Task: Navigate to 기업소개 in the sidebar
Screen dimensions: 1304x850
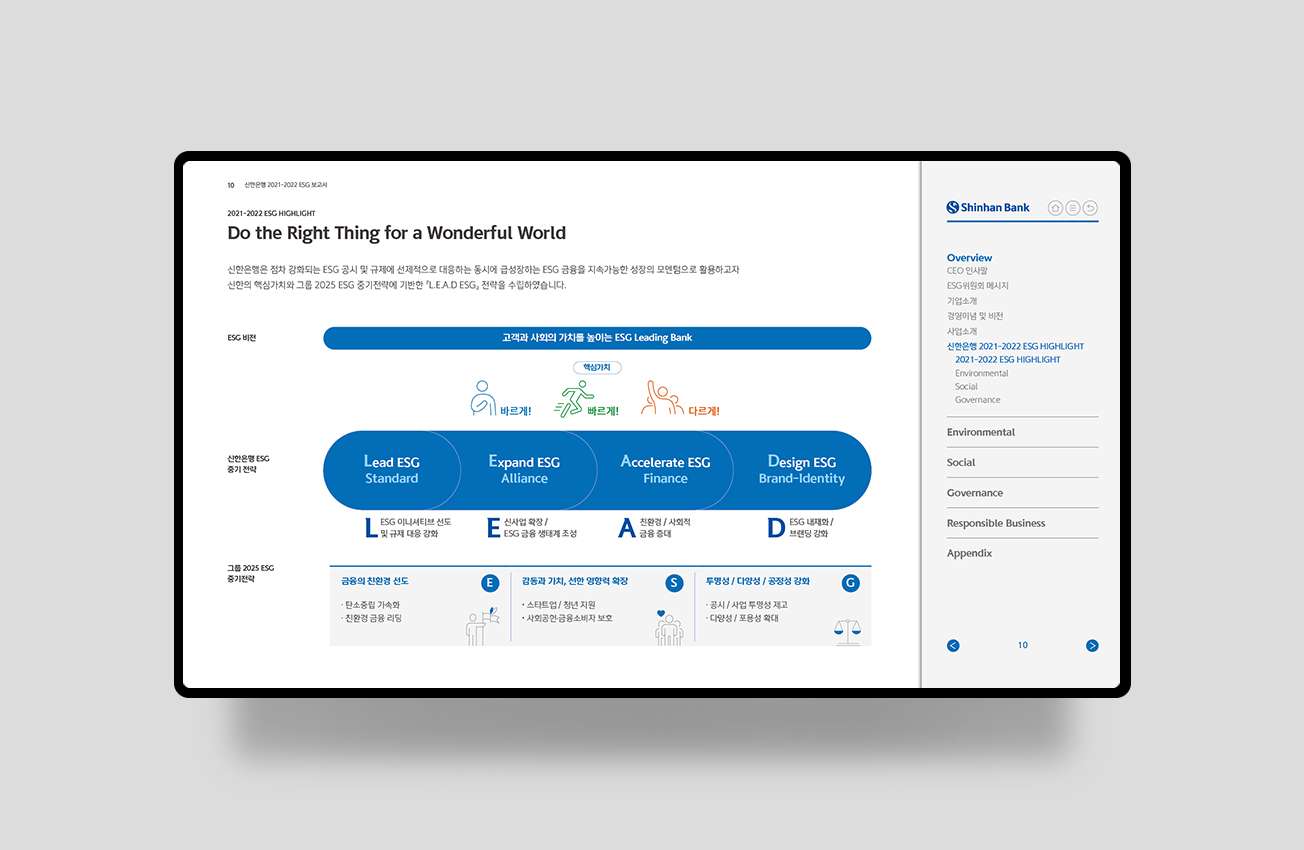Action: click(x=962, y=301)
